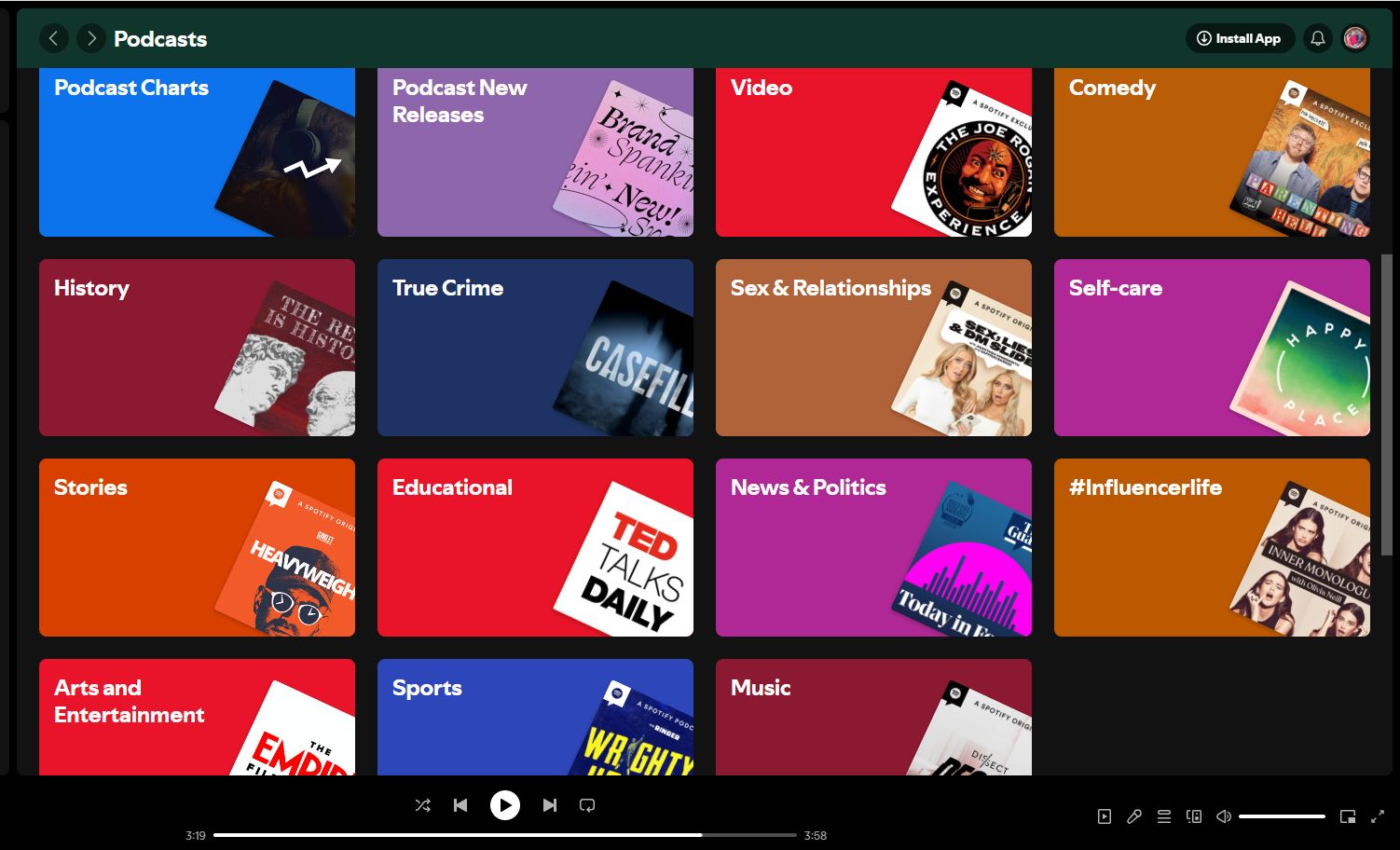Click the play button
The image size is (1400, 850).
click(x=505, y=805)
